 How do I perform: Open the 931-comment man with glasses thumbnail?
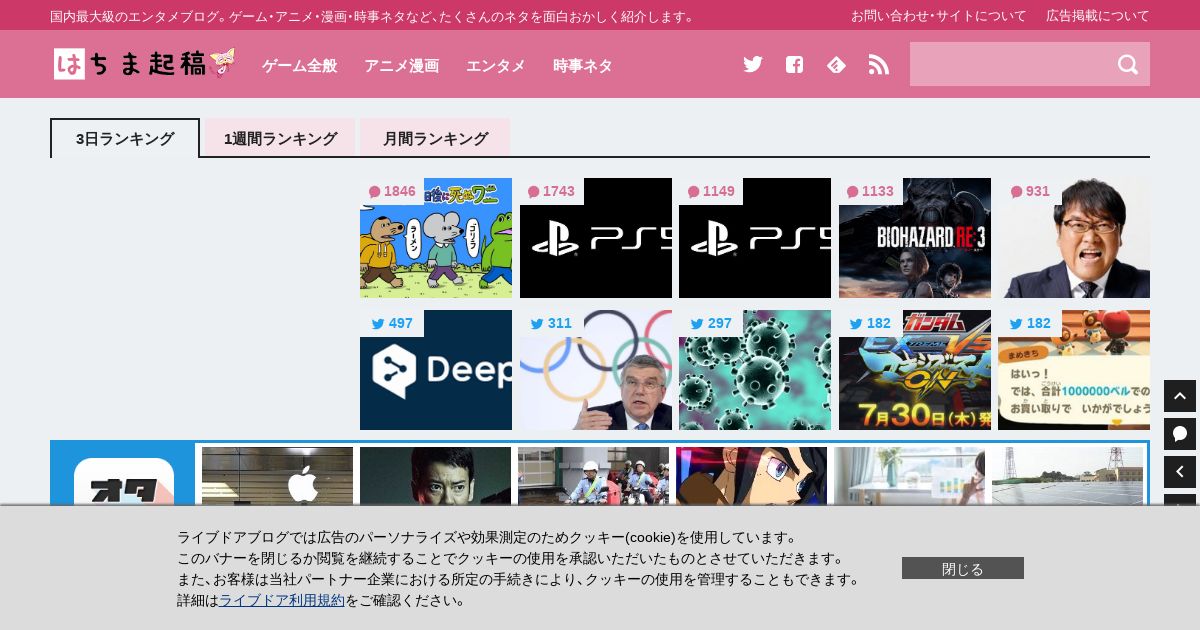tap(1074, 238)
